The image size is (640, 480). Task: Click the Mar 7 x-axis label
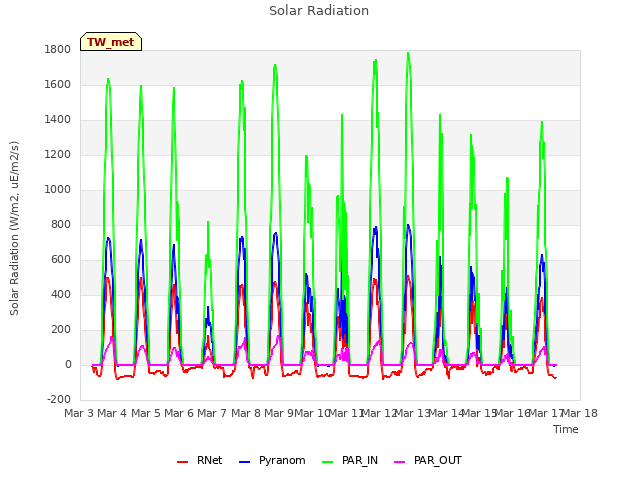[212, 413]
